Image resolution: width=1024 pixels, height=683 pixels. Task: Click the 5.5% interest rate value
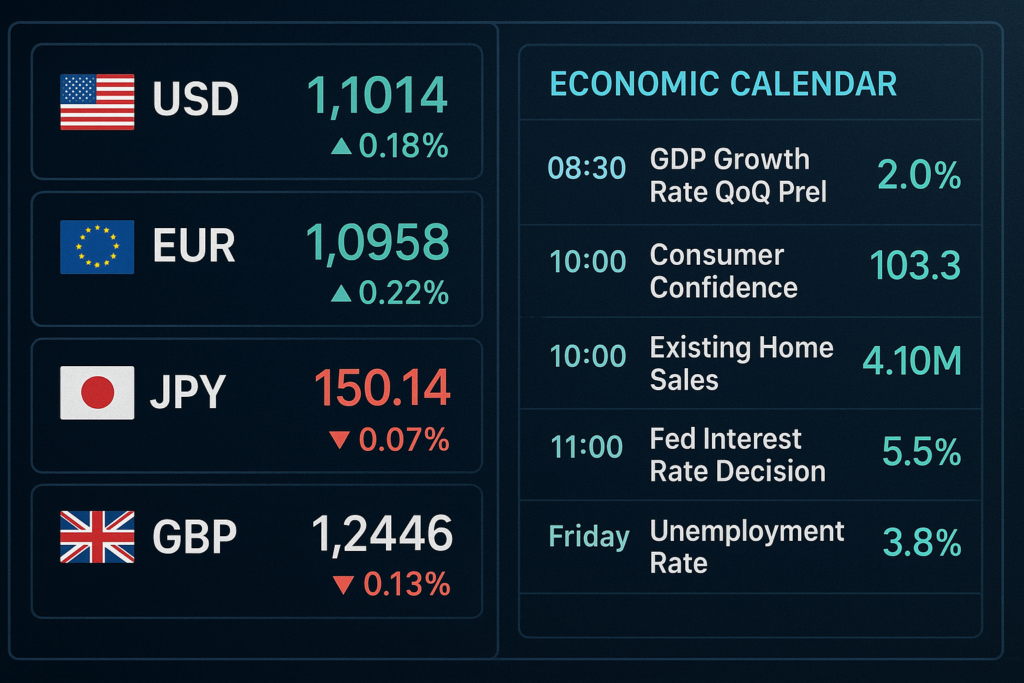coord(921,452)
